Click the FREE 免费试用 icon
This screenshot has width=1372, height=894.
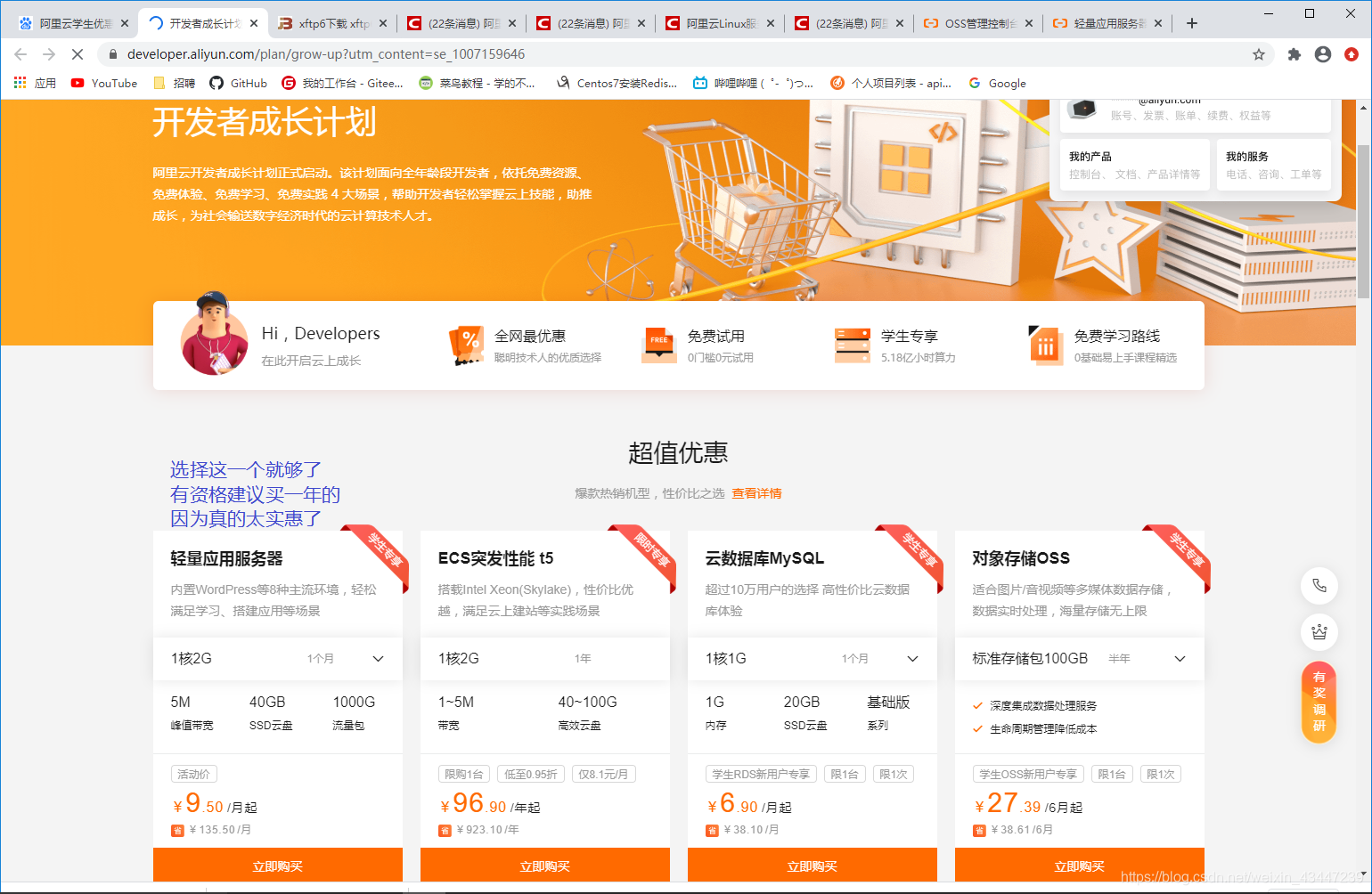(x=659, y=345)
